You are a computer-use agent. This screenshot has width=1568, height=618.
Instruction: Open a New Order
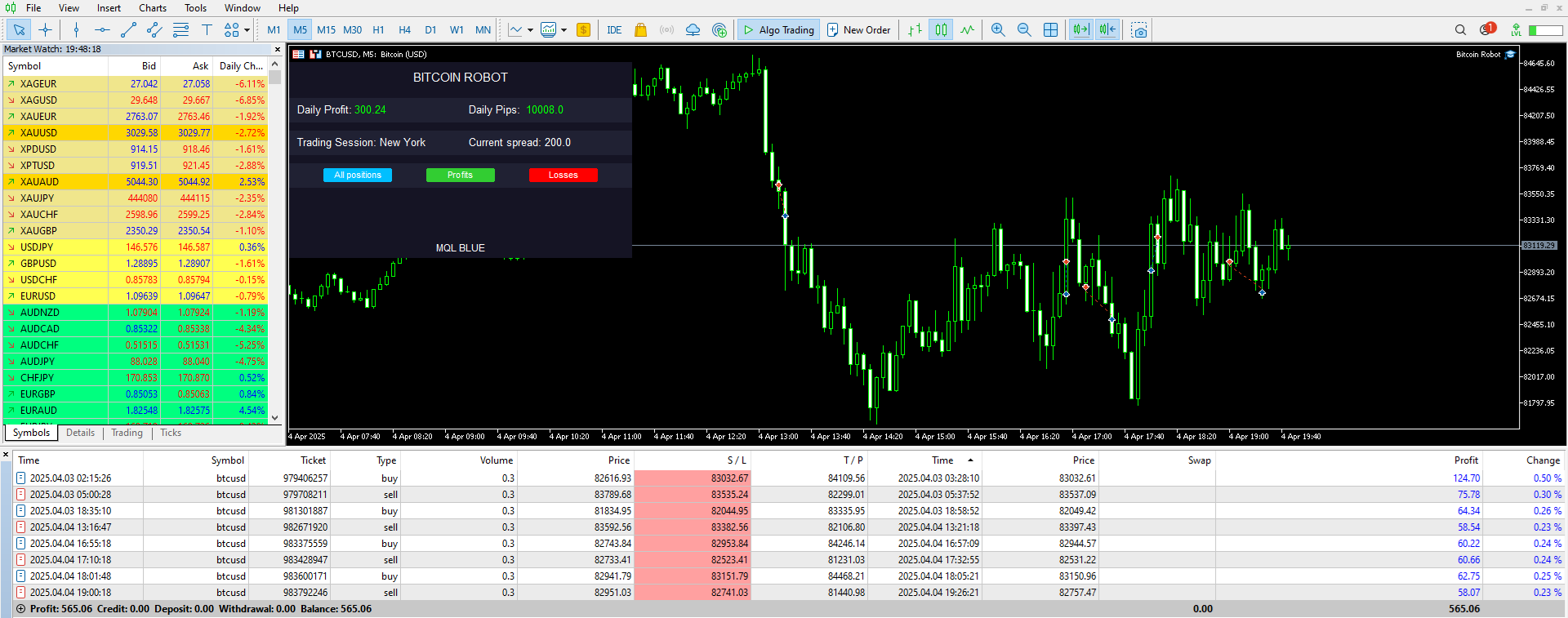click(x=858, y=30)
